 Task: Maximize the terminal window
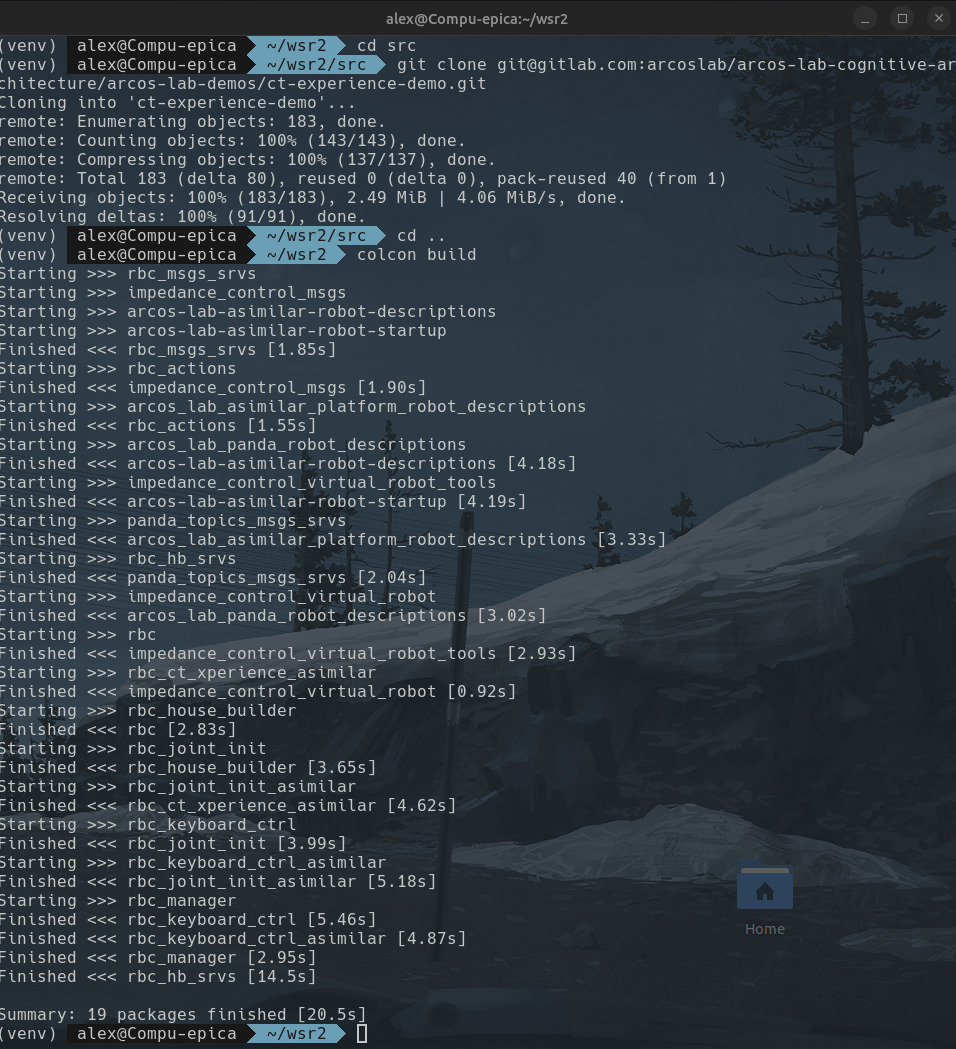click(902, 18)
